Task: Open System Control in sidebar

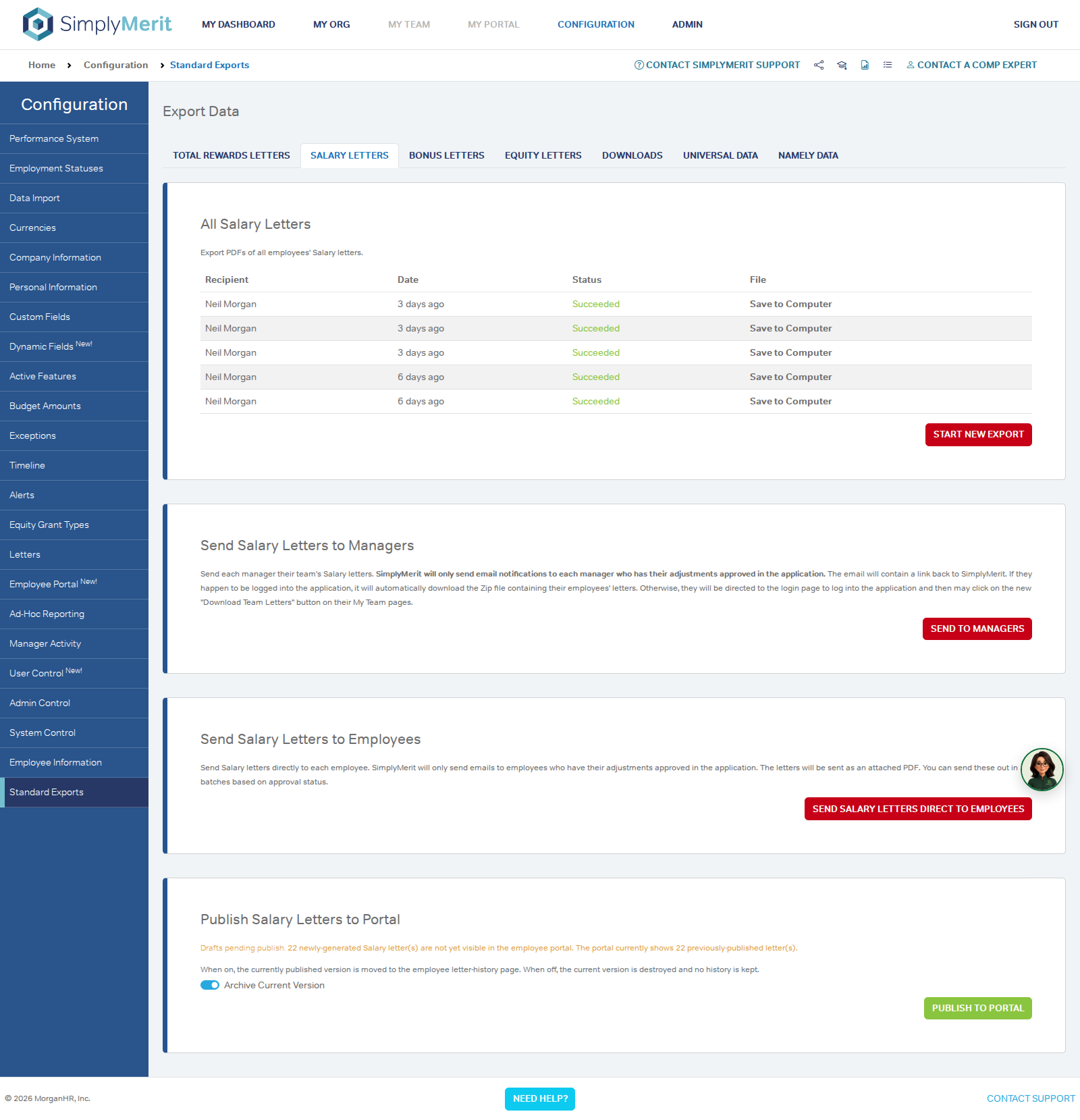Action: coord(74,732)
